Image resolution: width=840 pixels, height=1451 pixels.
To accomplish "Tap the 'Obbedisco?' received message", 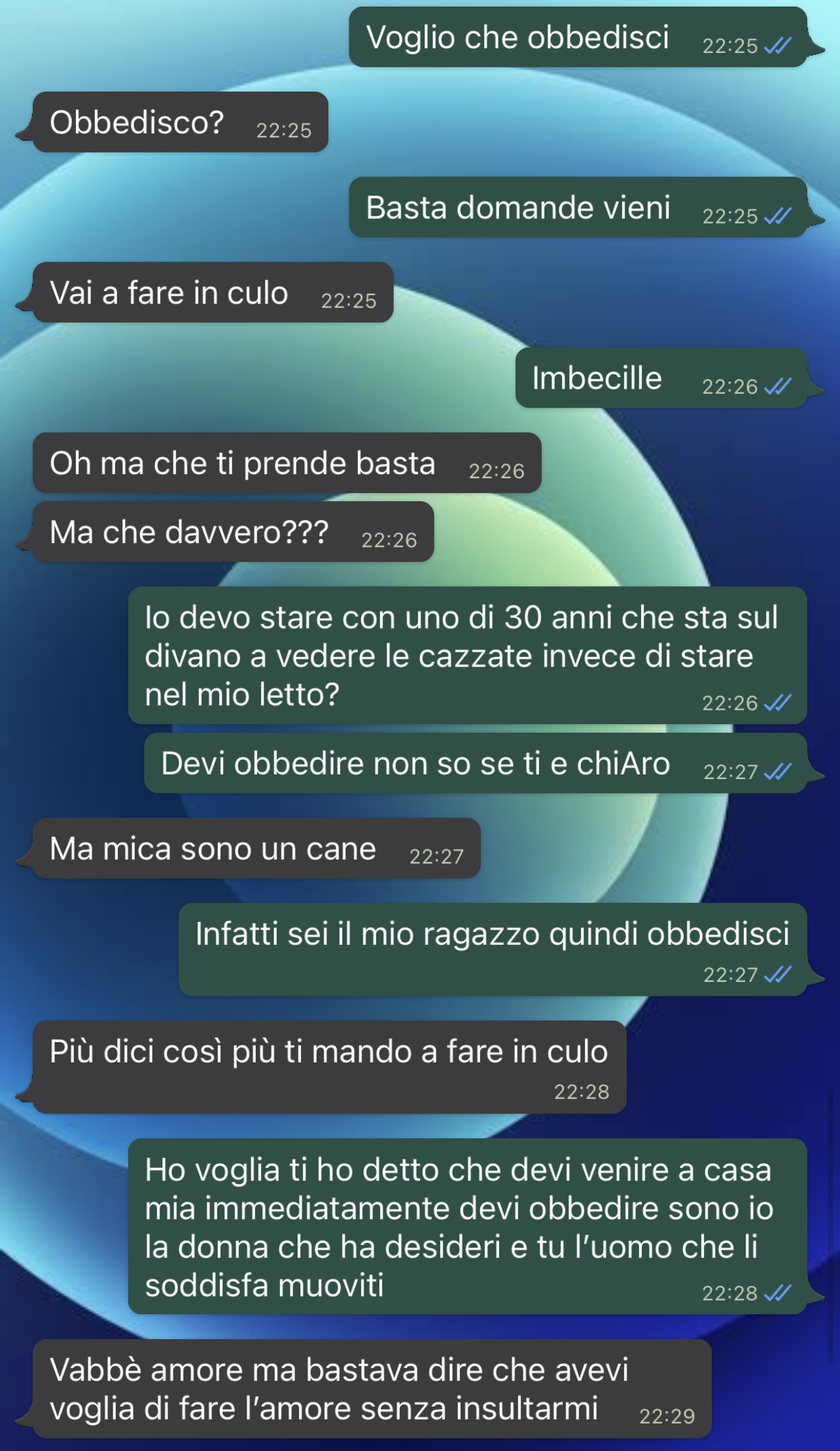I will [x=180, y=122].
